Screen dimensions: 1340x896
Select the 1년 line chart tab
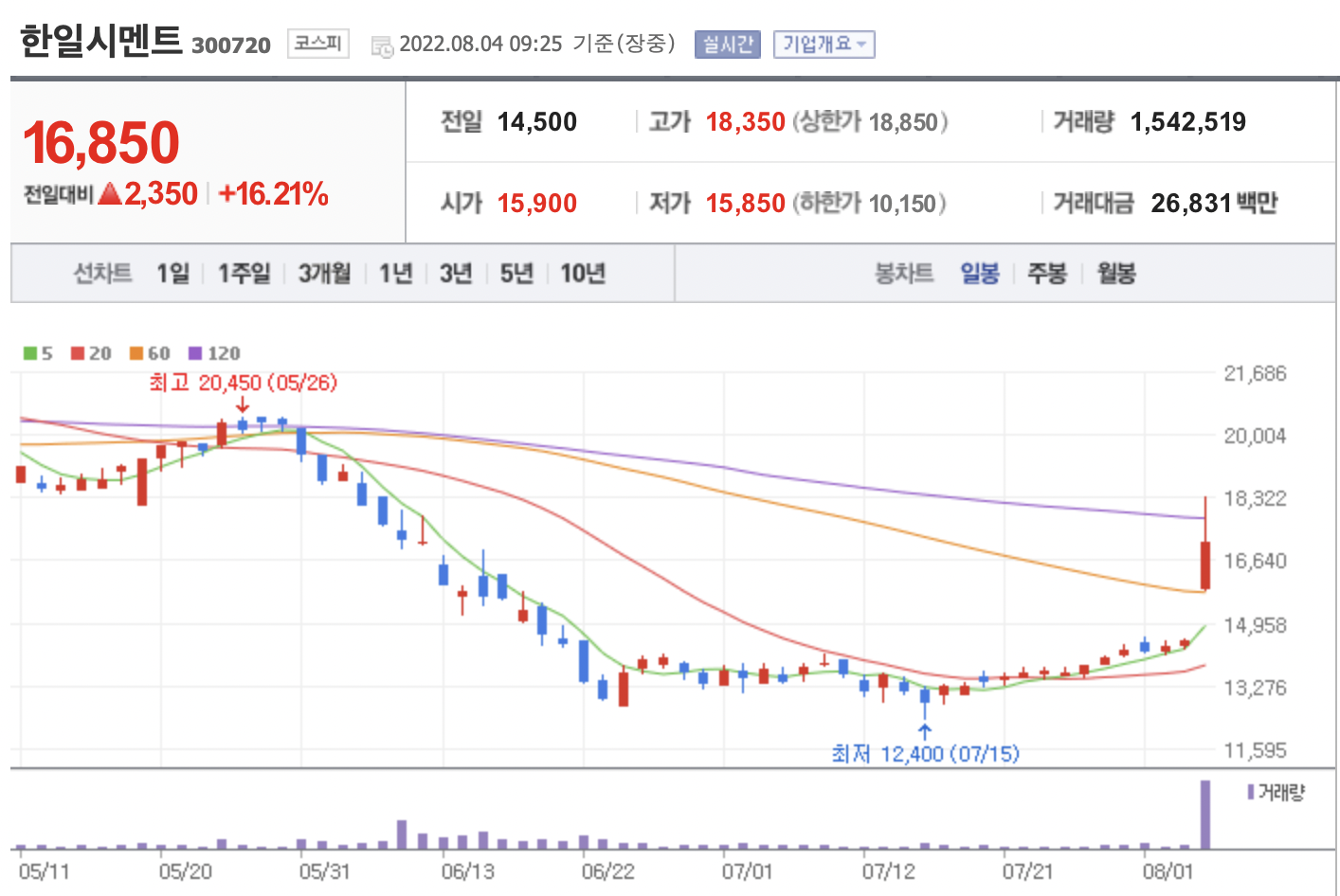395,274
